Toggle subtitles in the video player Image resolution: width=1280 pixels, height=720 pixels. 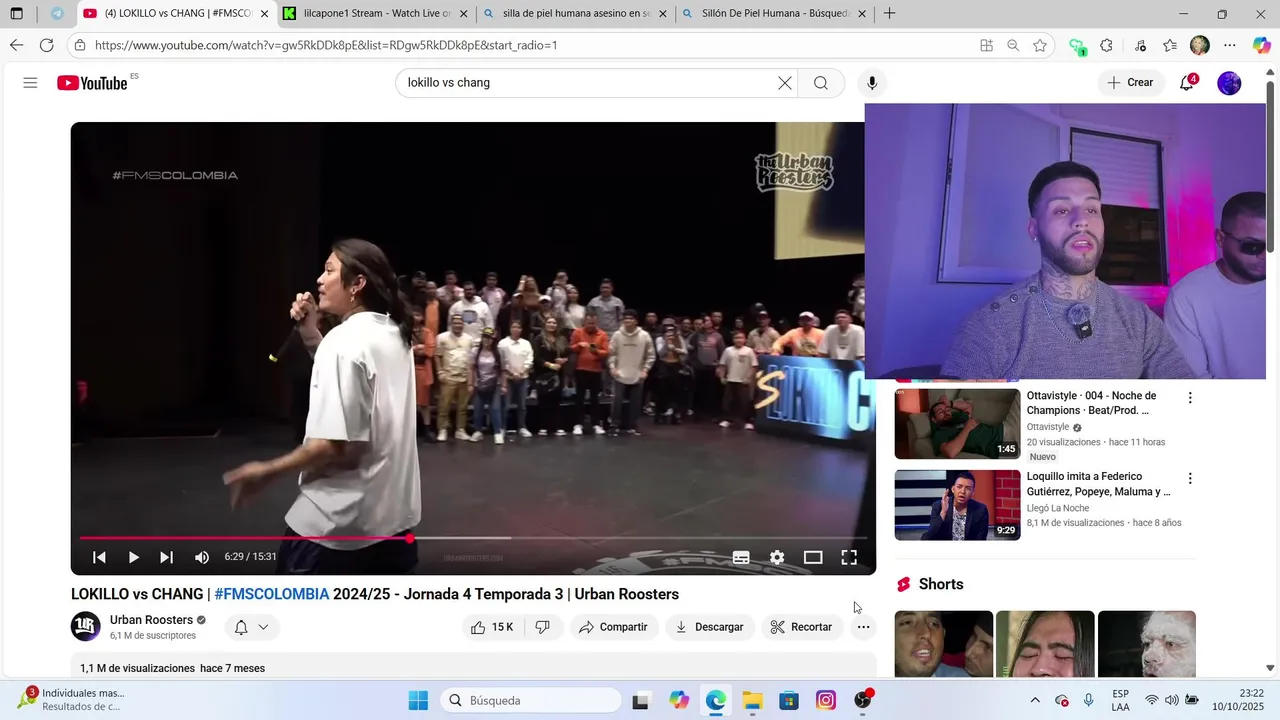(741, 557)
